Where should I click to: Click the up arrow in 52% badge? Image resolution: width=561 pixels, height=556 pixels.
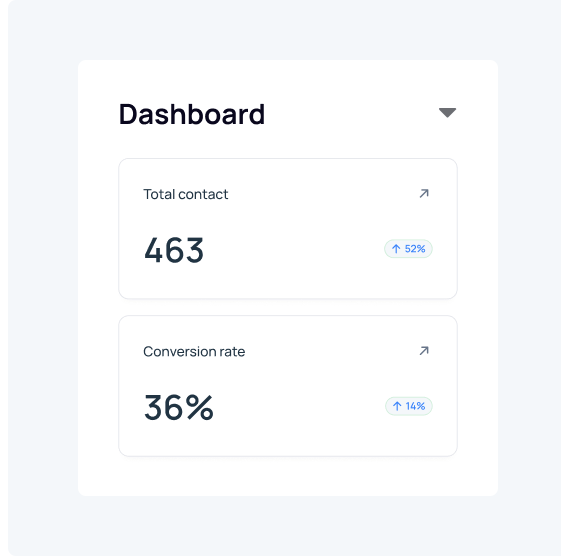pyautogui.click(x=396, y=249)
